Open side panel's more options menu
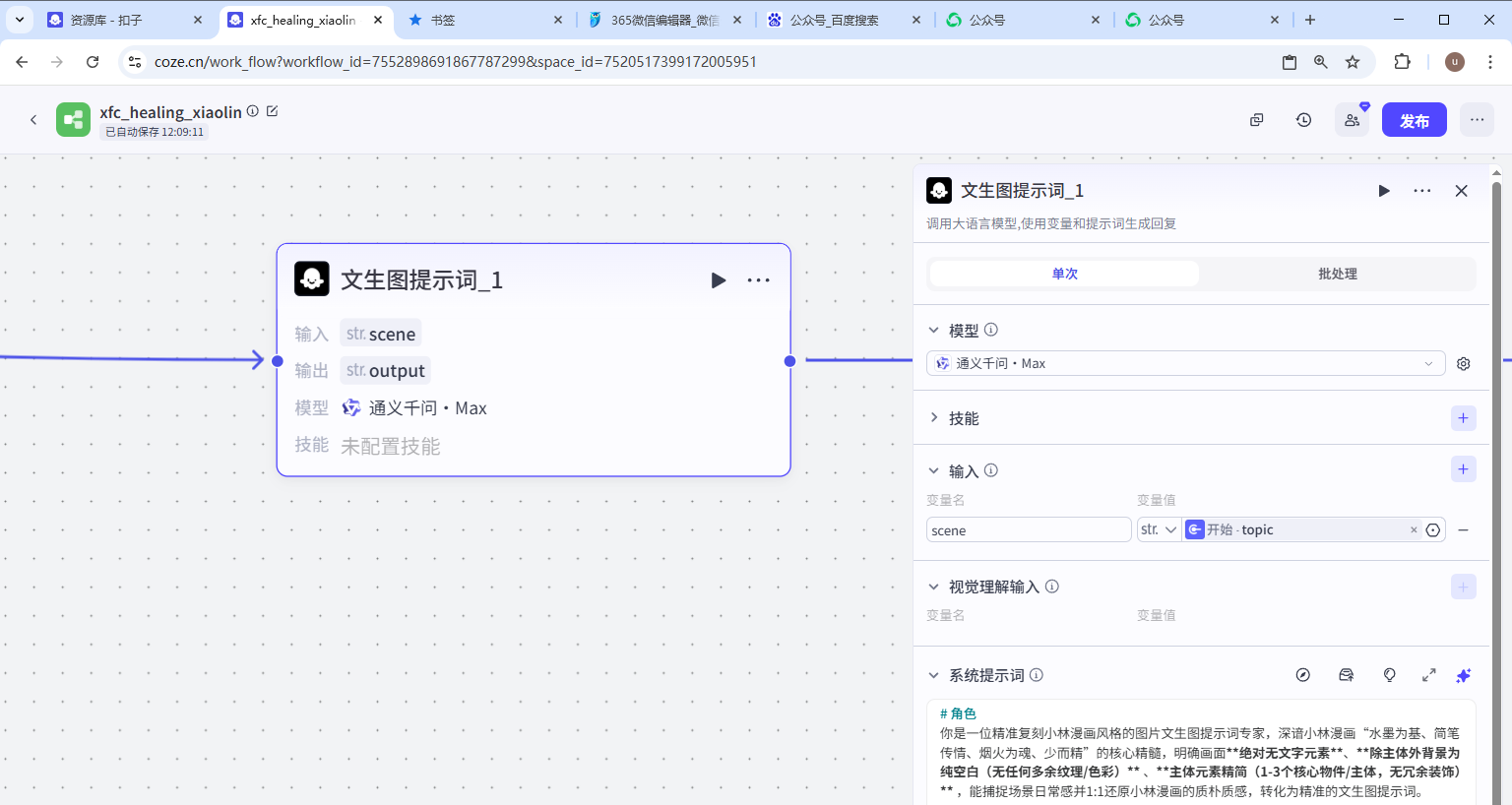 1422,191
